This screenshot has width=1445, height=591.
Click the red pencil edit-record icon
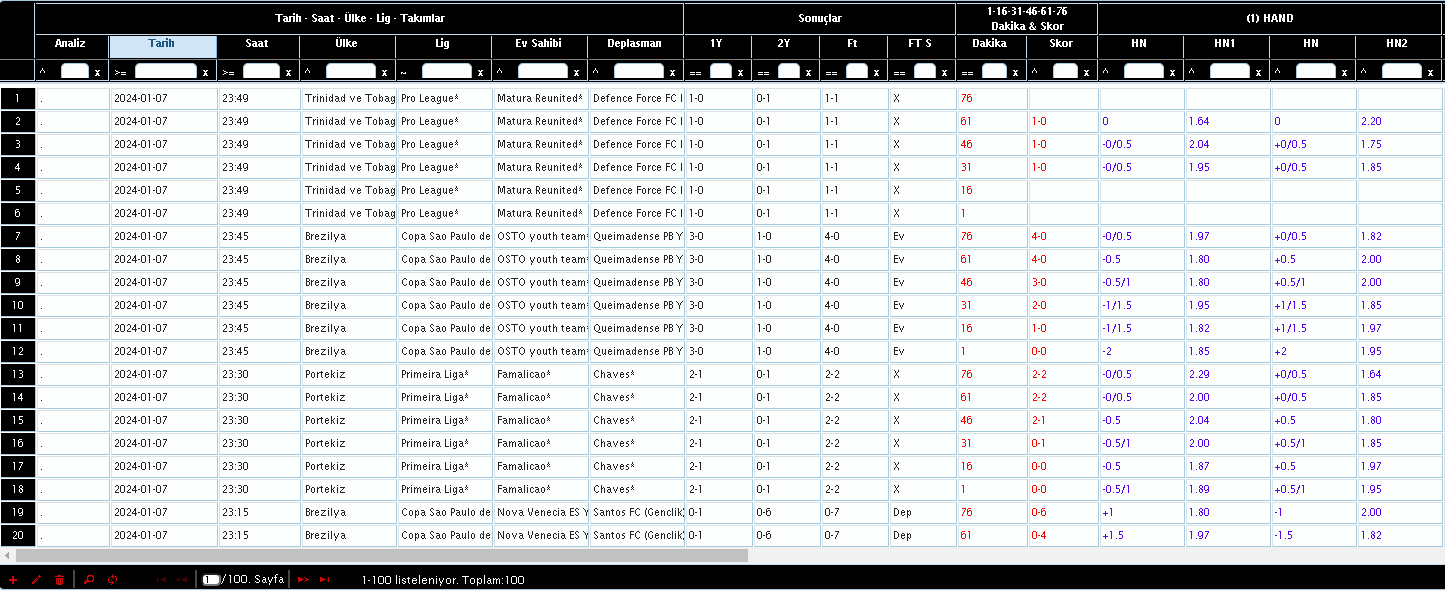[36, 579]
